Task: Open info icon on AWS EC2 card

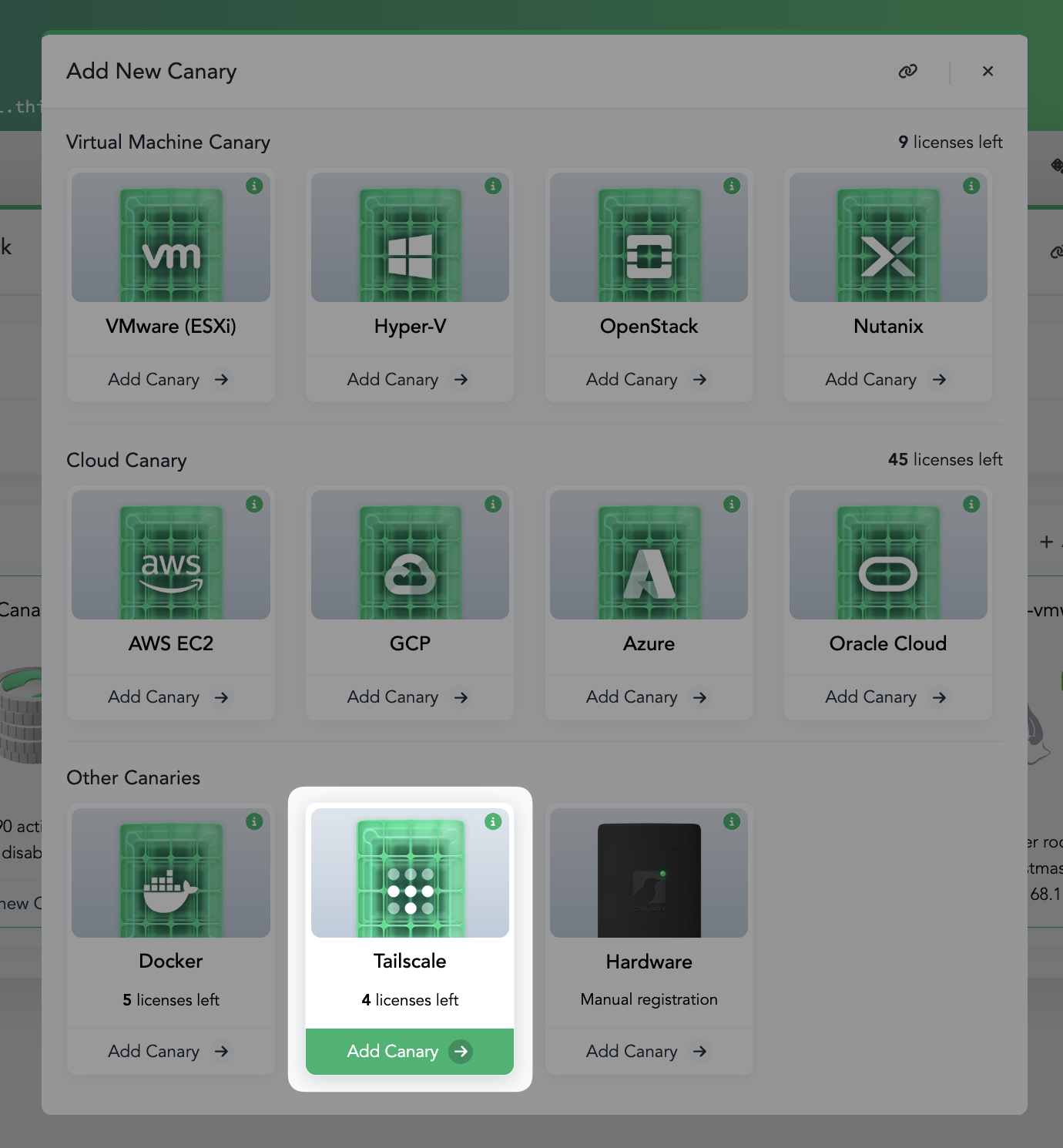Action: pyautogui.click(x=254, y=504)
